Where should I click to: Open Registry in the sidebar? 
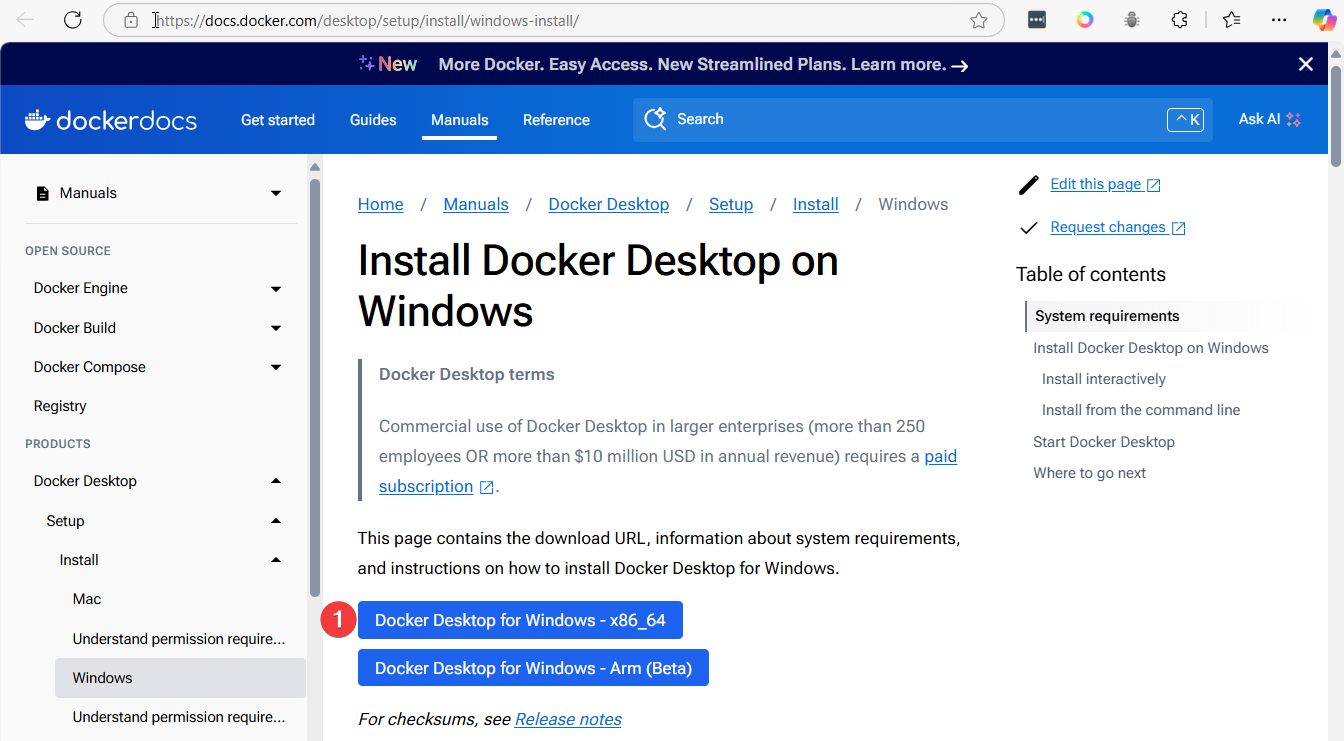[60, 406]
